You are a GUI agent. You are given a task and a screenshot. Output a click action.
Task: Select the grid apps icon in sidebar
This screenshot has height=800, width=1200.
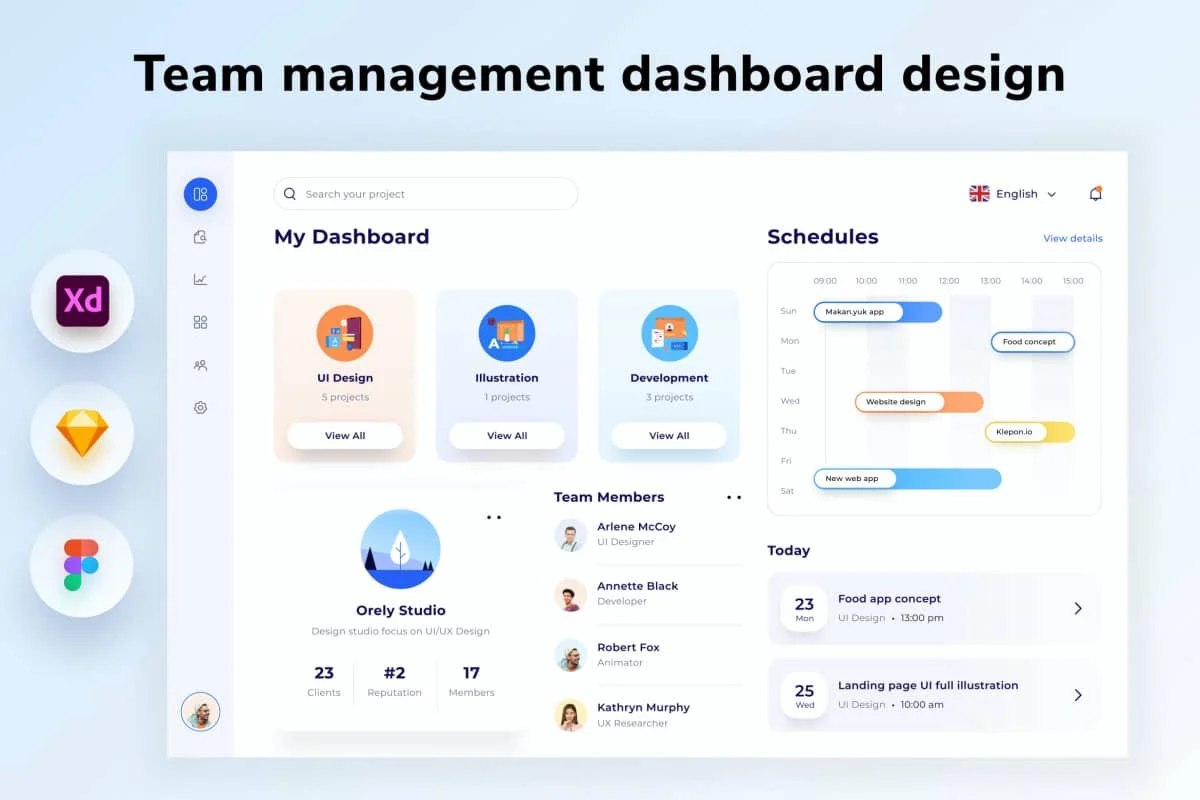[200, 322]
